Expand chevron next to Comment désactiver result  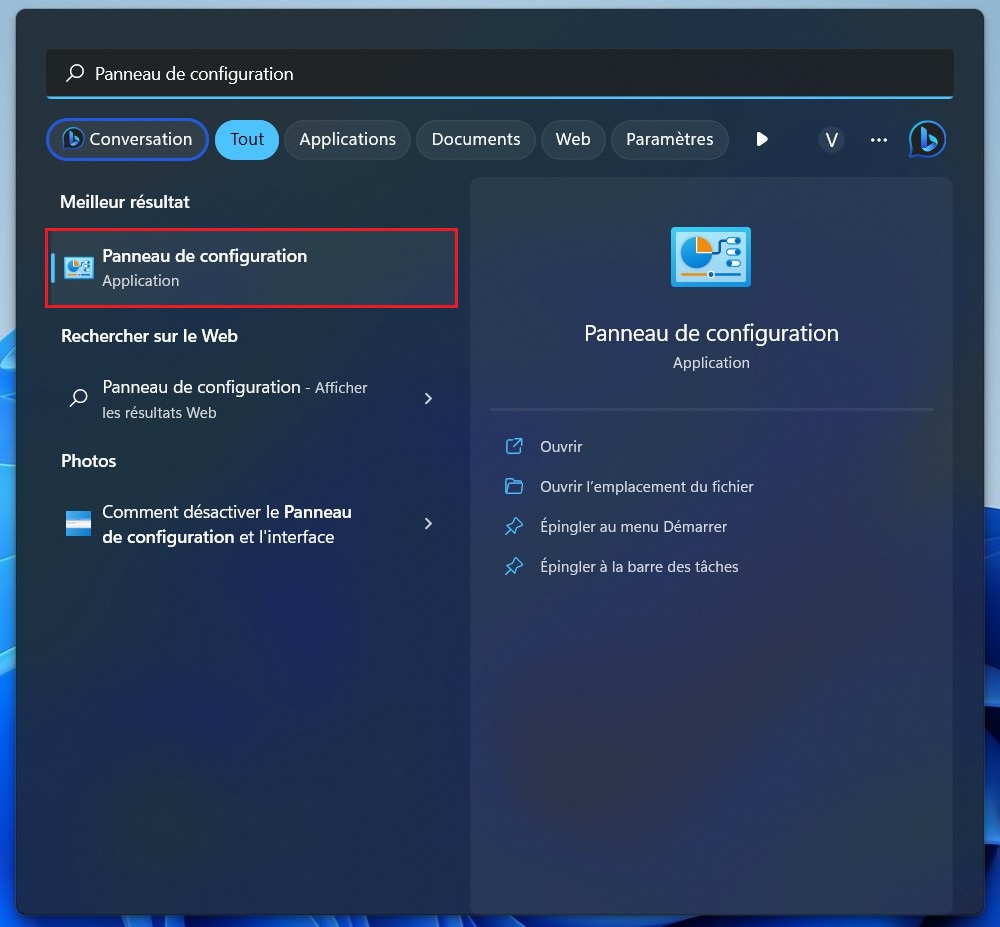tap(428, 524)
